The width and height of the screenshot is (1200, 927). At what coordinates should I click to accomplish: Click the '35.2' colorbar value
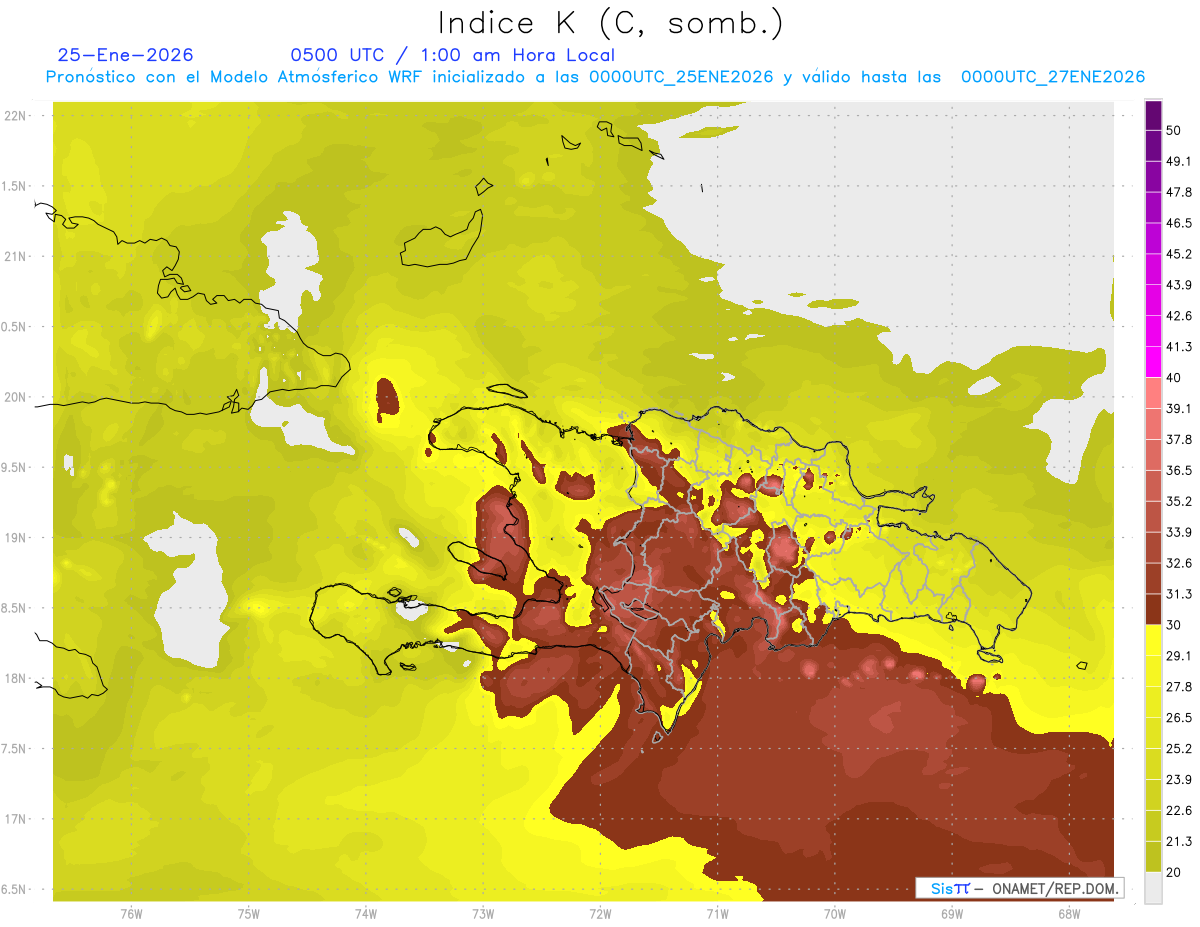point(1179,501)
